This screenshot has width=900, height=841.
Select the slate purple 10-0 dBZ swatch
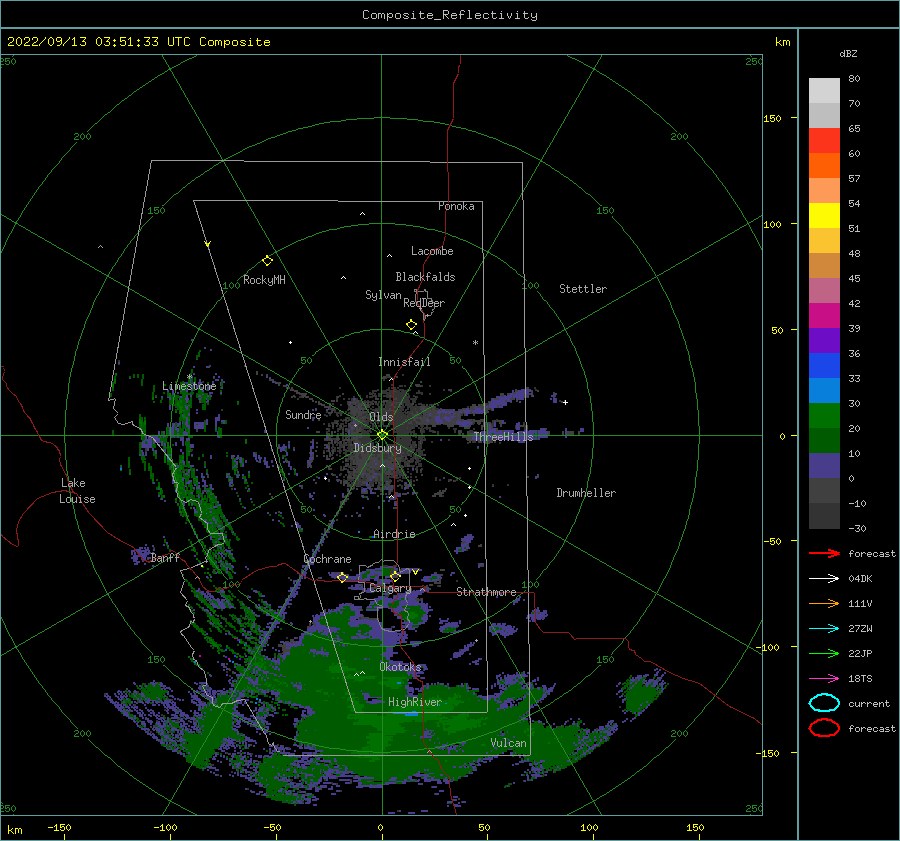(x=824, y=466)
